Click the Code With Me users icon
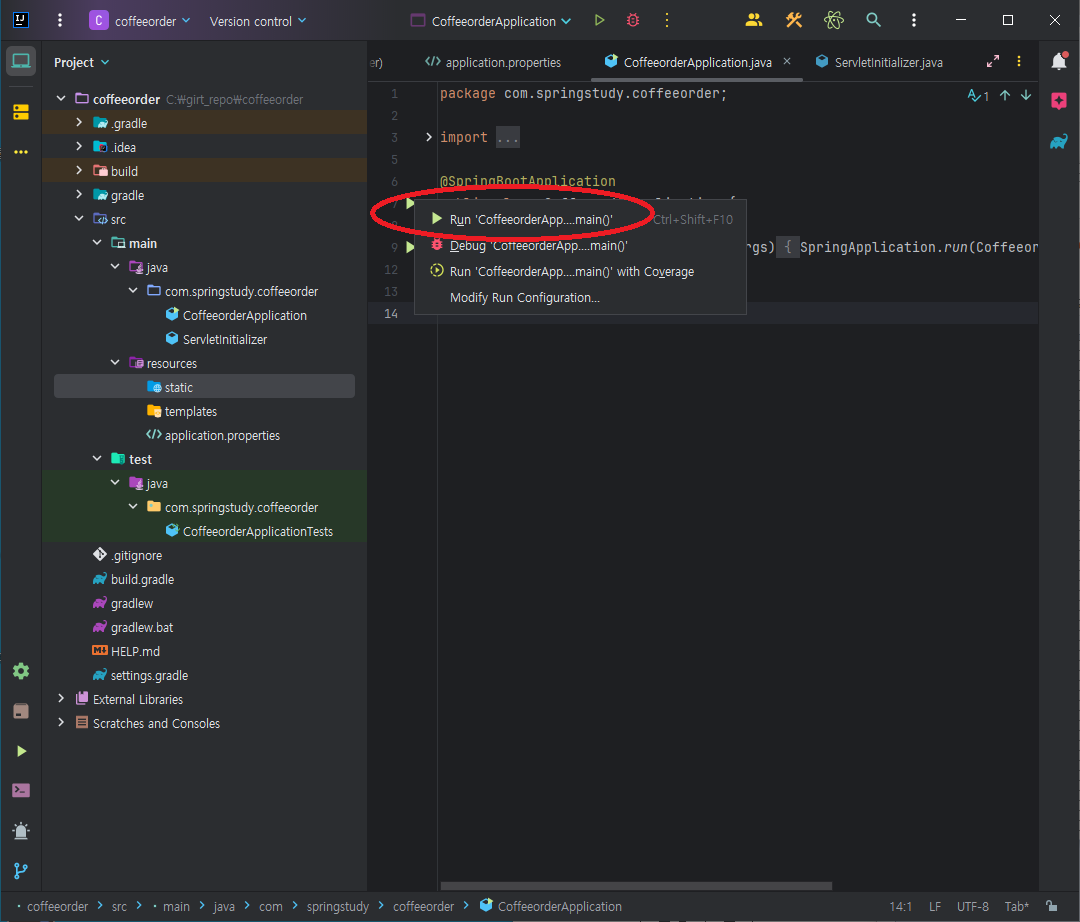1080x922 pixels. click(754, 19)
